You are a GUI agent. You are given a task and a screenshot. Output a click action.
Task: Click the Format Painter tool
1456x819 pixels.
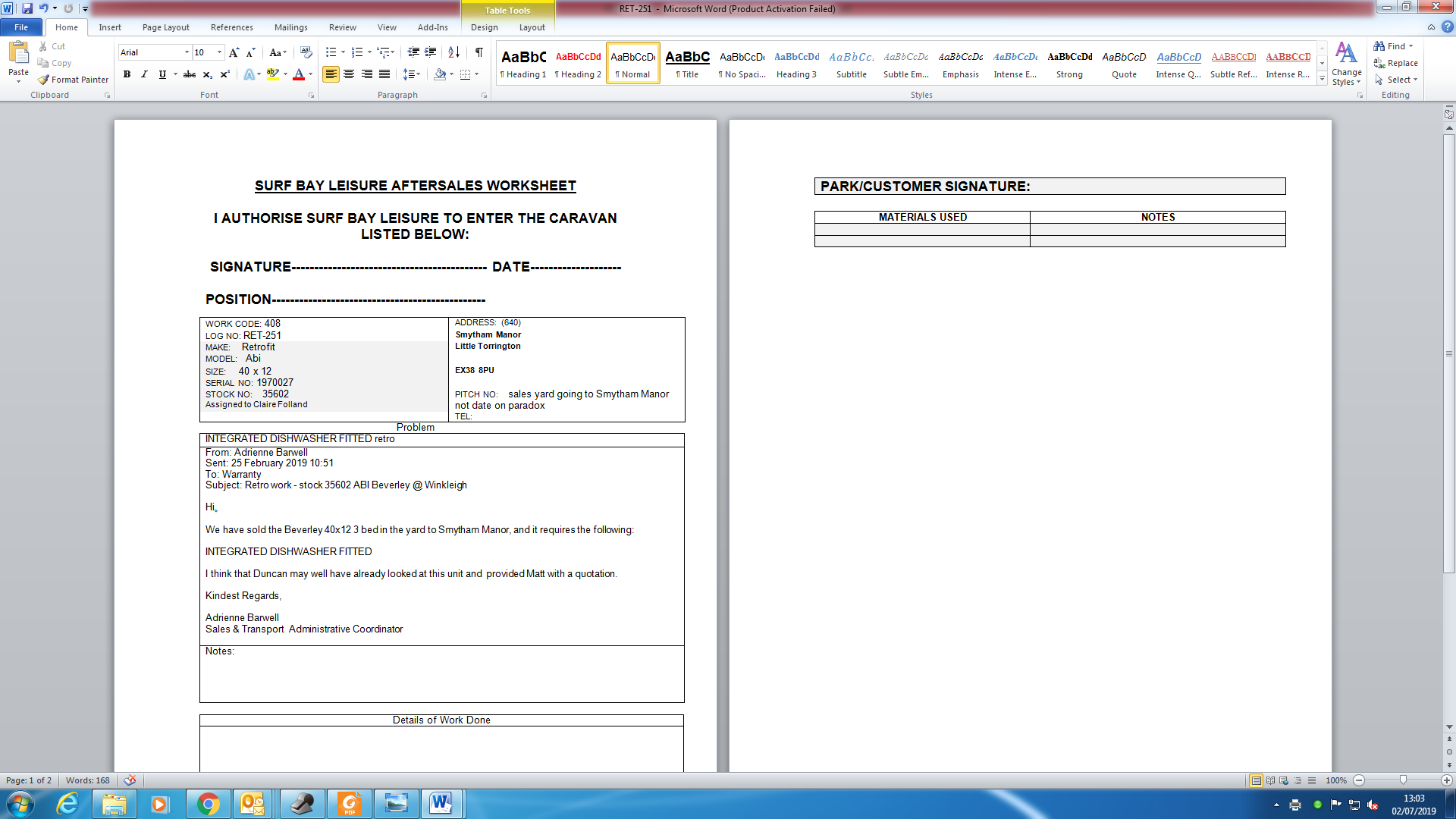(74, 80)
